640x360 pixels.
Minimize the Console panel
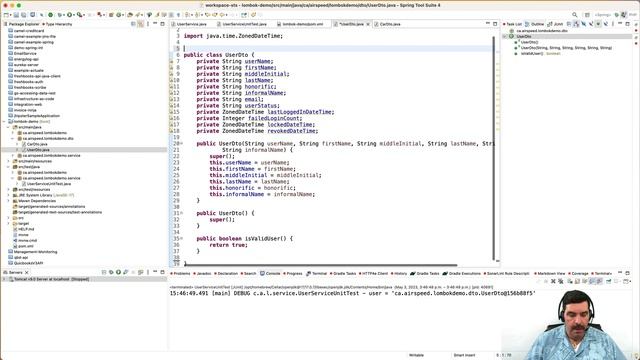(620, 272)
